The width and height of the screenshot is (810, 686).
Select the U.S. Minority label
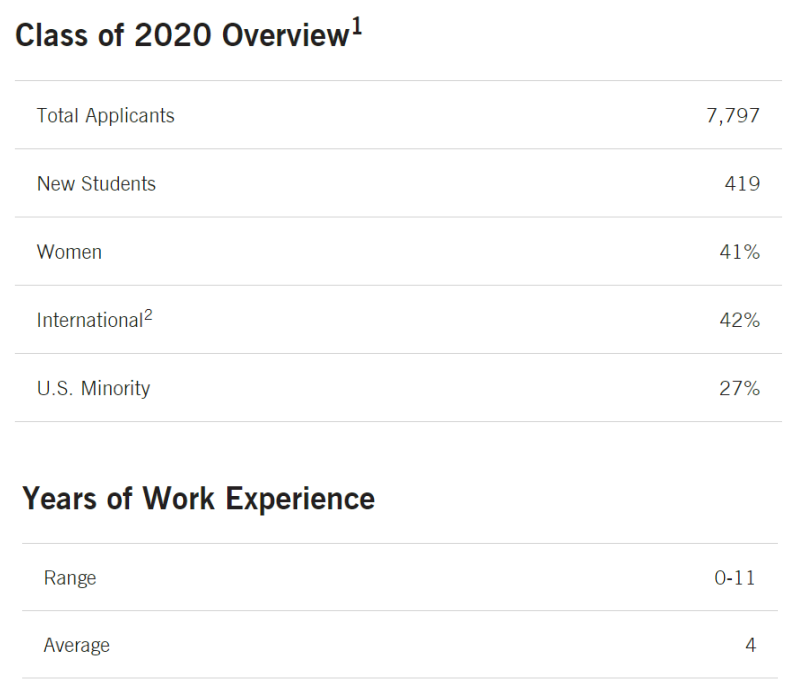click(x=93, y=389)
